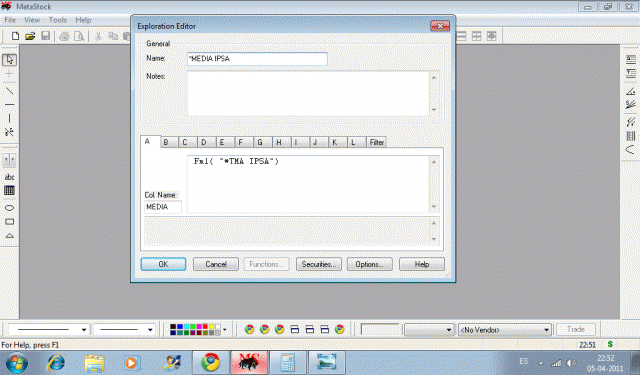Click the Name field with MEDIA IPSA
This screenshot has width=640, height=375.
tap(257, 59)
